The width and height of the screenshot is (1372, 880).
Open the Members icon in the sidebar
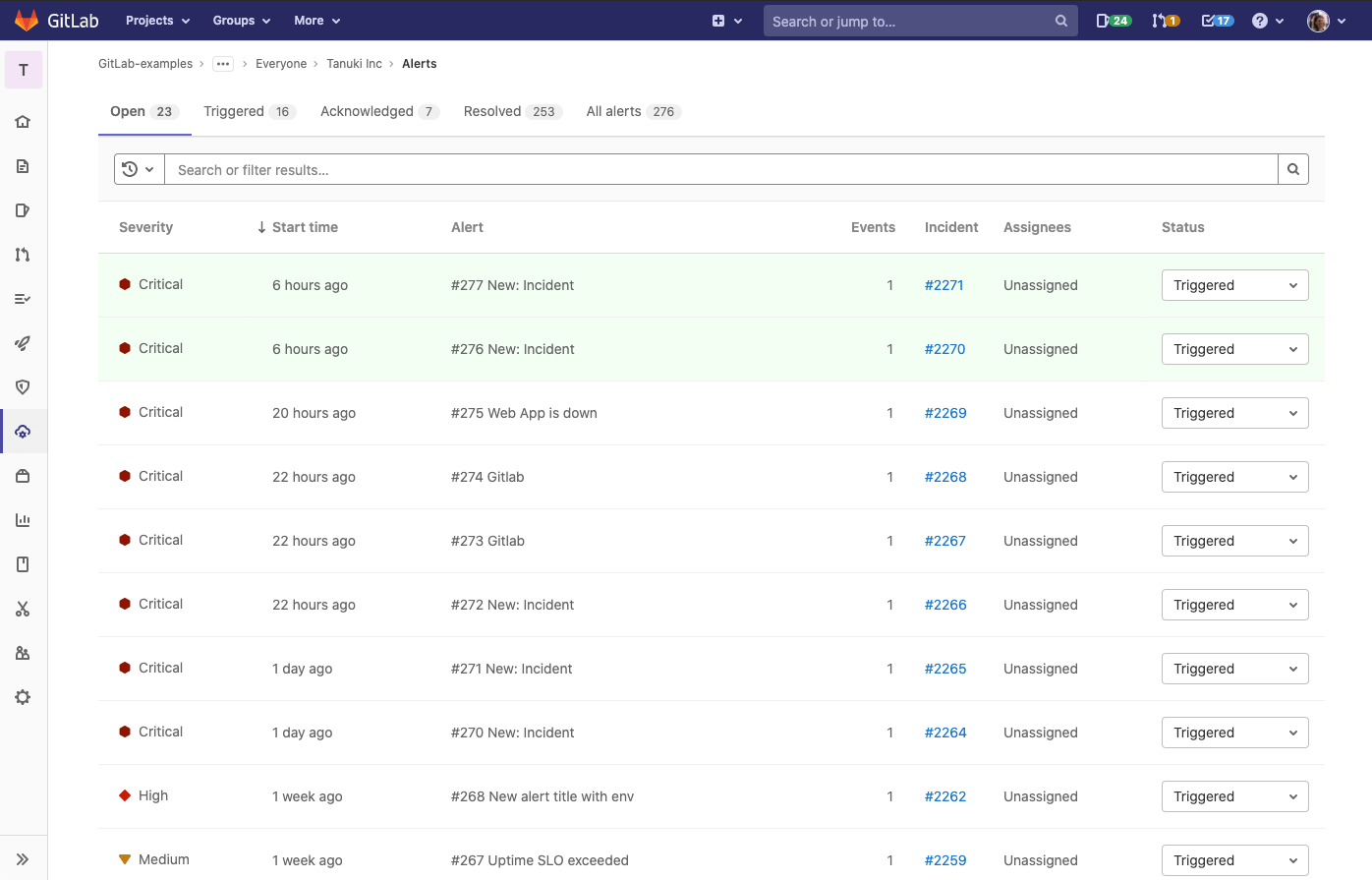coord(23,652)
